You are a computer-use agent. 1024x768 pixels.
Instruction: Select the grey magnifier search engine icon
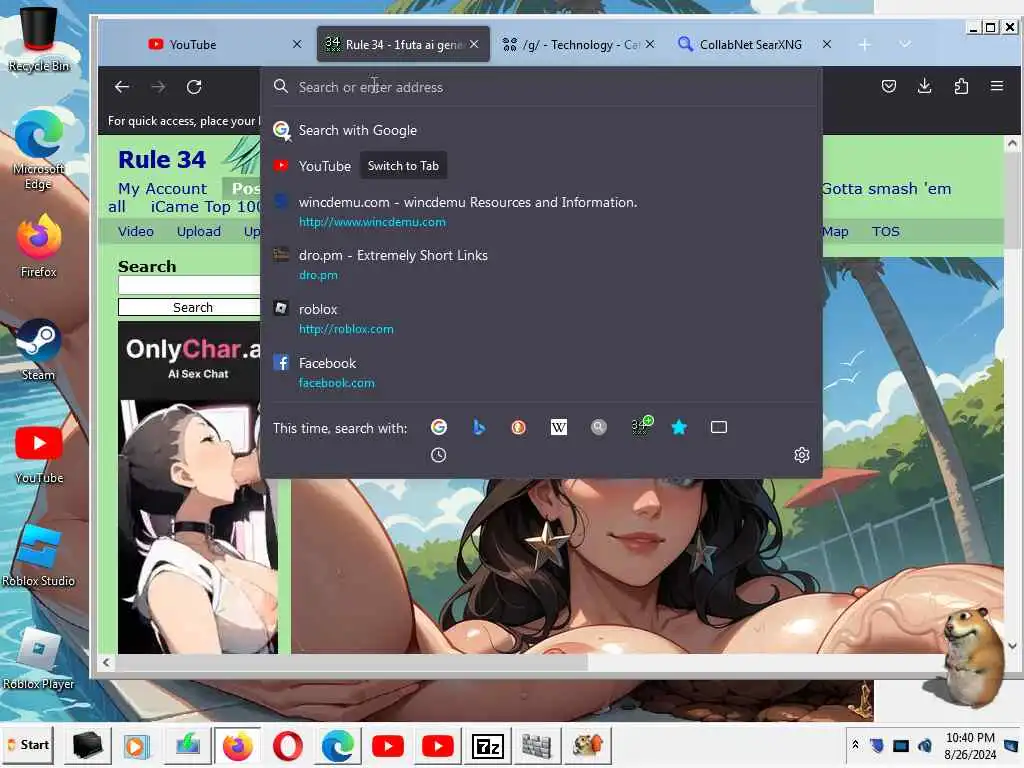tap(598, 427)
